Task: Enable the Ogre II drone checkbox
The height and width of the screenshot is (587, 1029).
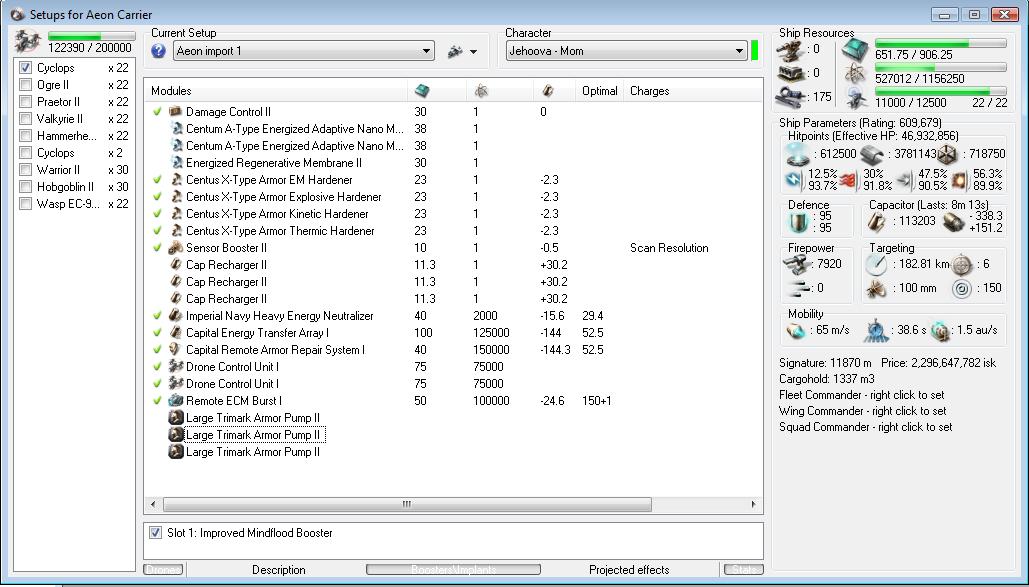Action: [27, 85]
